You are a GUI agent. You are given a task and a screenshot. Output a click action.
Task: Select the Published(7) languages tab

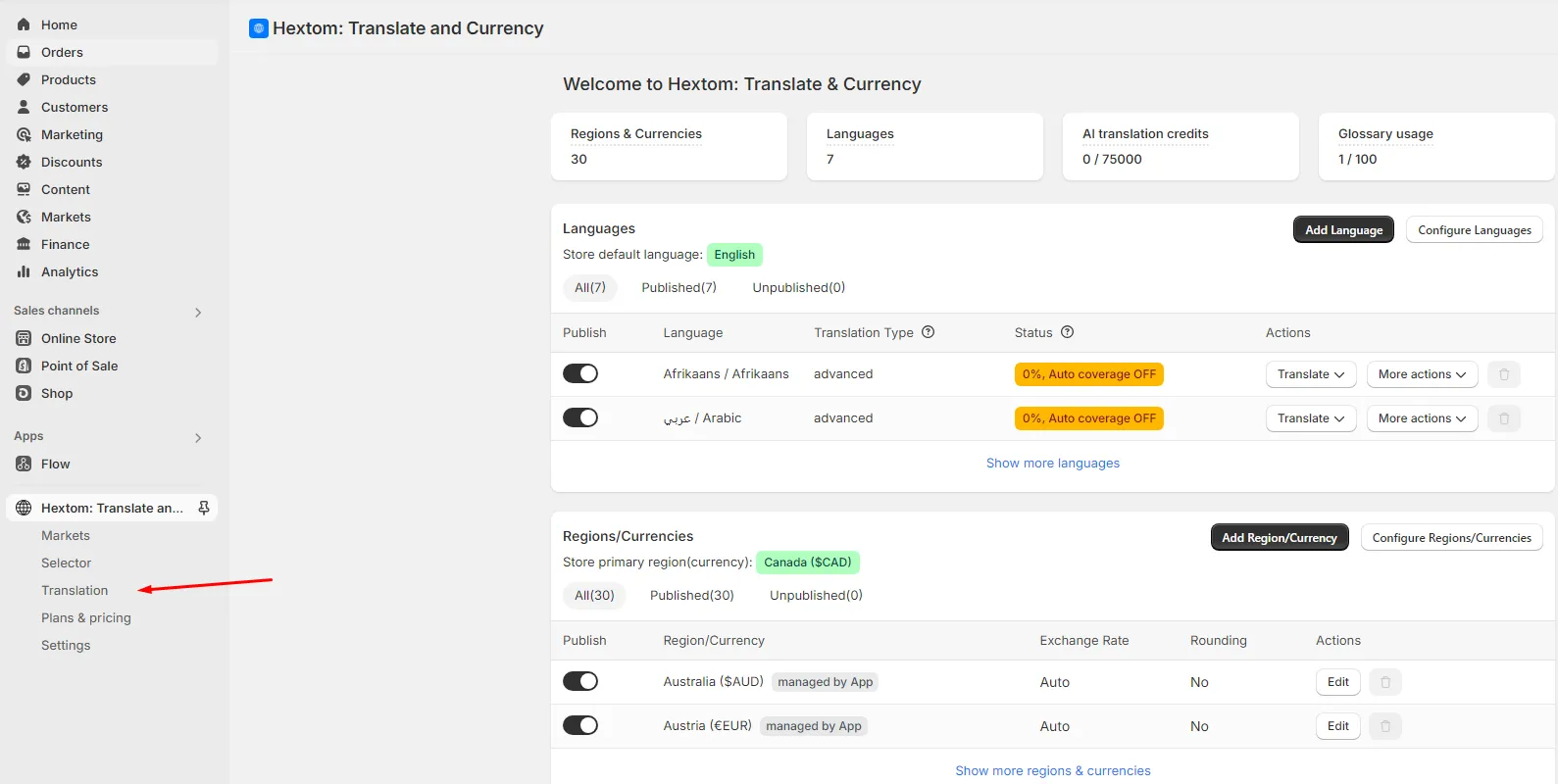point(678,288)
